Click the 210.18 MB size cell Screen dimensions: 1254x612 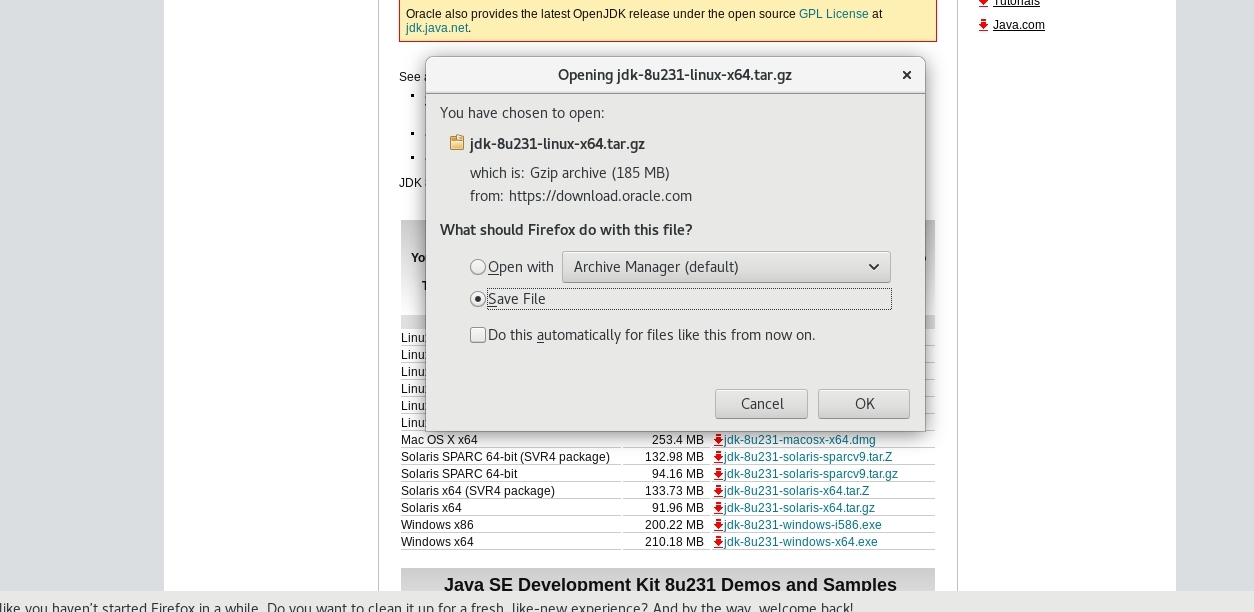674,542
